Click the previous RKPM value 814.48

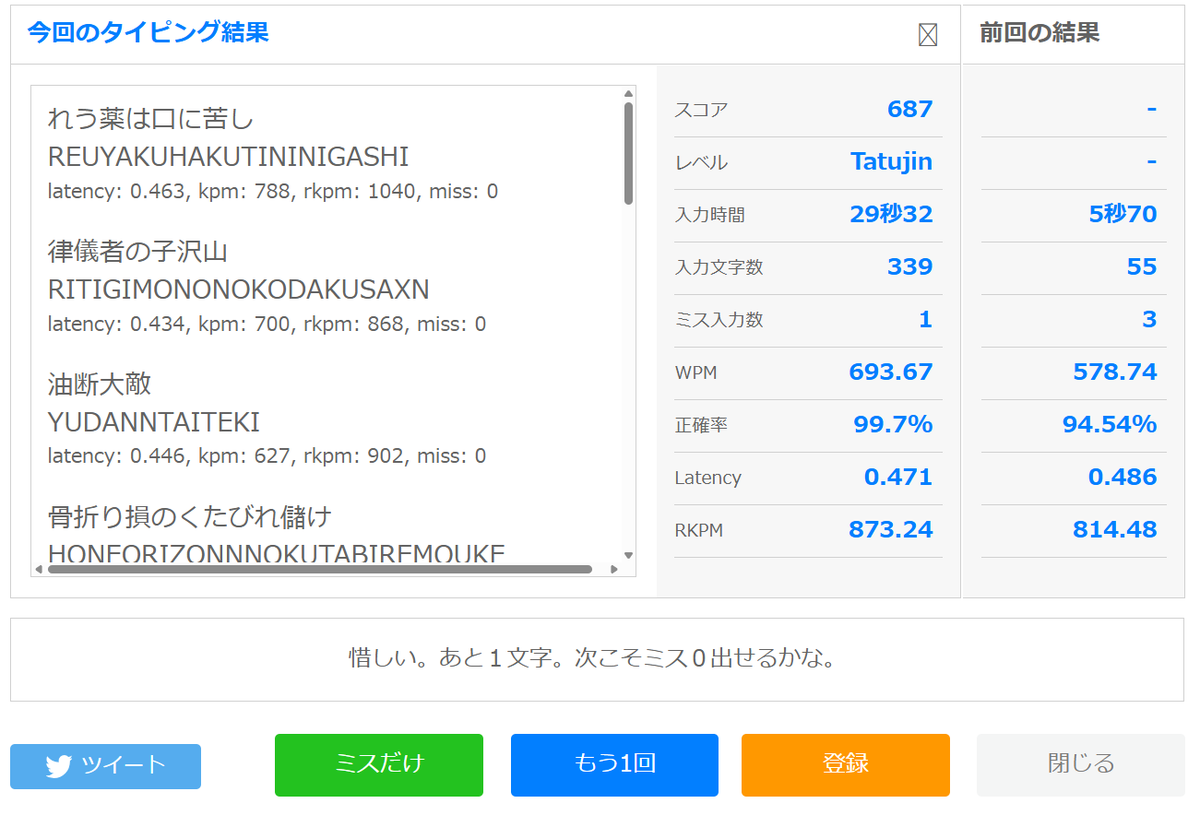1115,530
